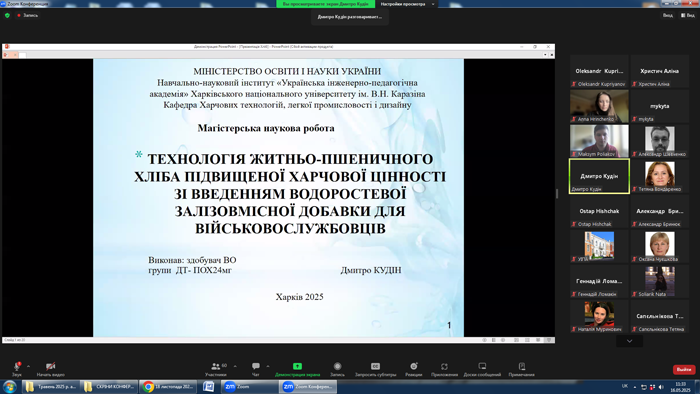Select Александр Шевченко participant tile

click(659, 141)
